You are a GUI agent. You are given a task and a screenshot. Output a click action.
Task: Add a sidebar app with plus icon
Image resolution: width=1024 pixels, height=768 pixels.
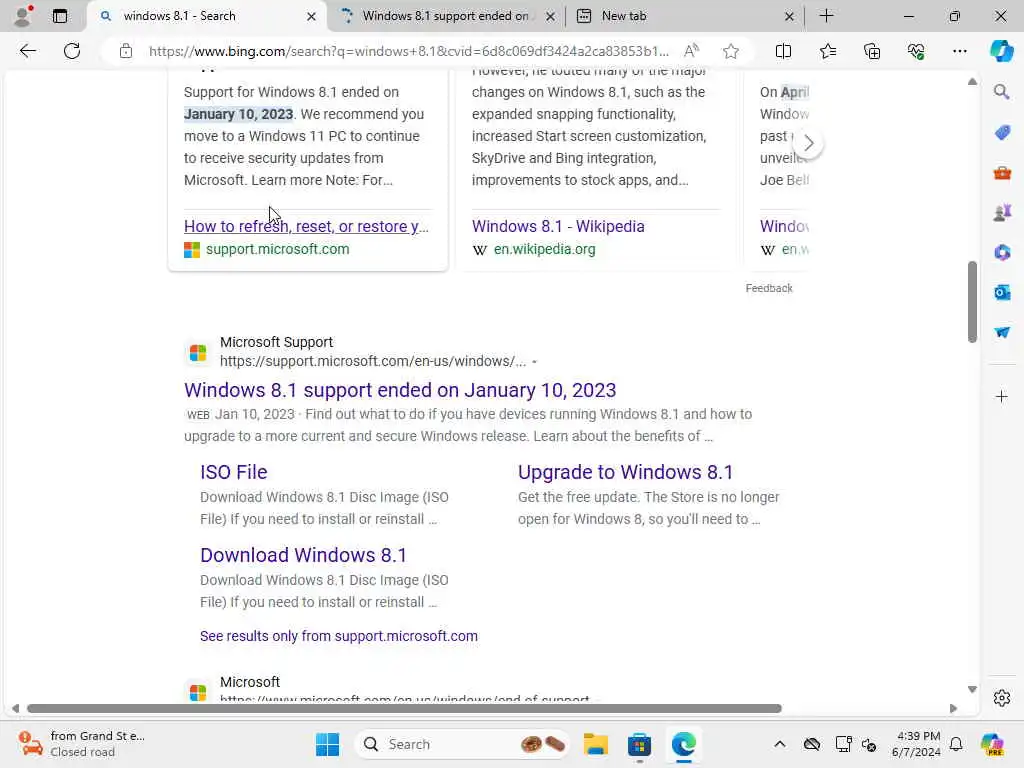pos(1001,396)
